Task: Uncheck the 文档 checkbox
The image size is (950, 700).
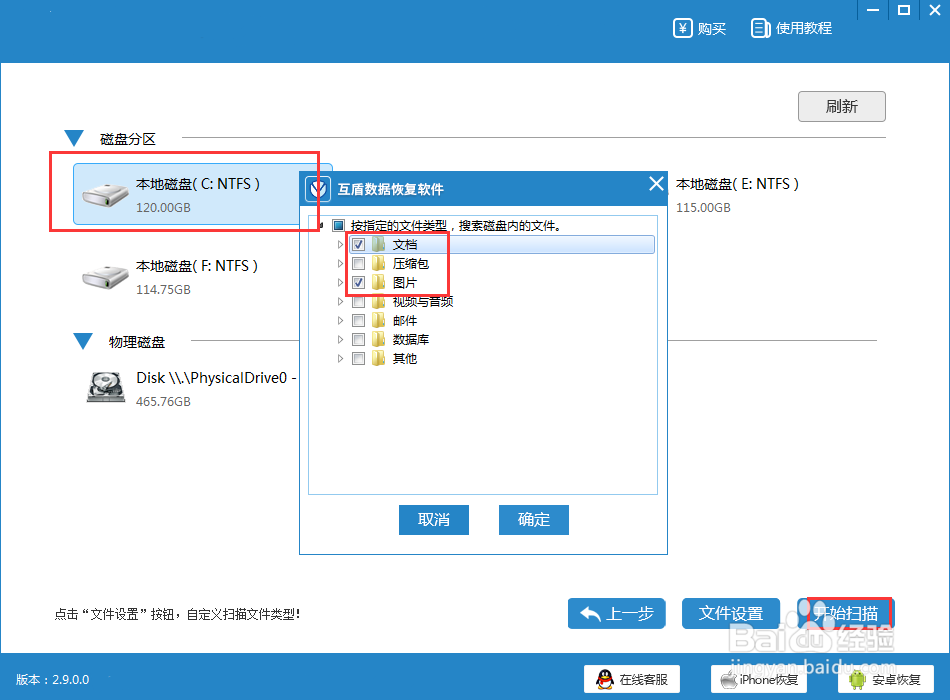Action: (x=359, y=244)
